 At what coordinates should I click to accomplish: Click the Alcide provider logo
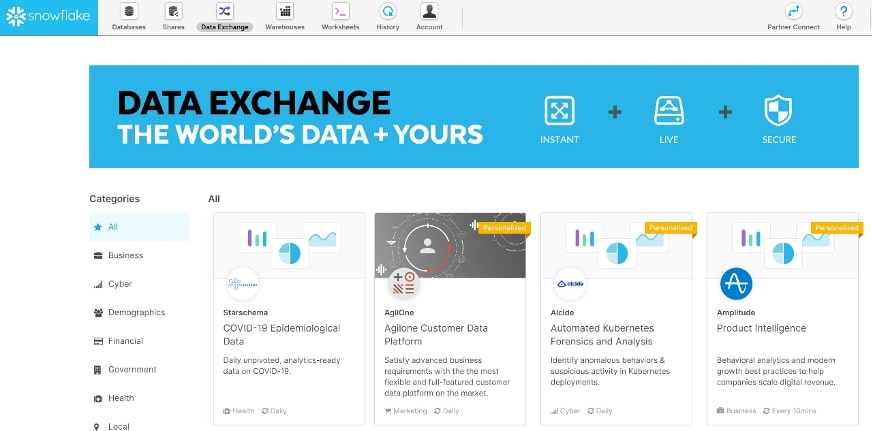point(570,284)
